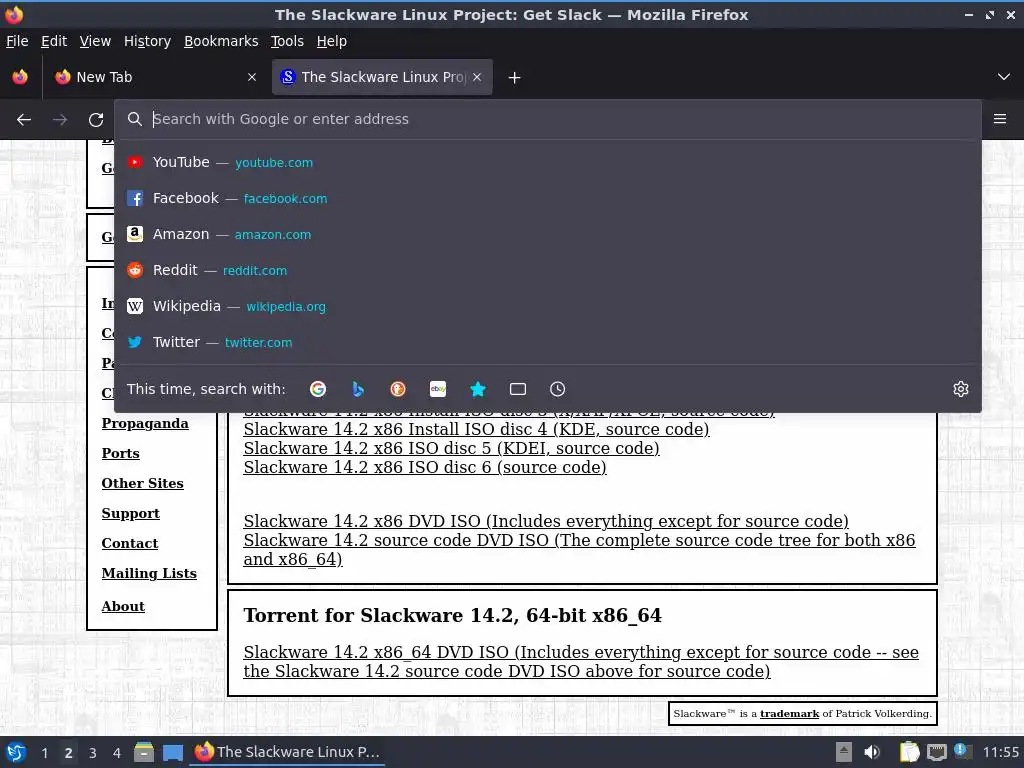Download Slackware 14.2 x86 ISO disc 5

(451, 449)
